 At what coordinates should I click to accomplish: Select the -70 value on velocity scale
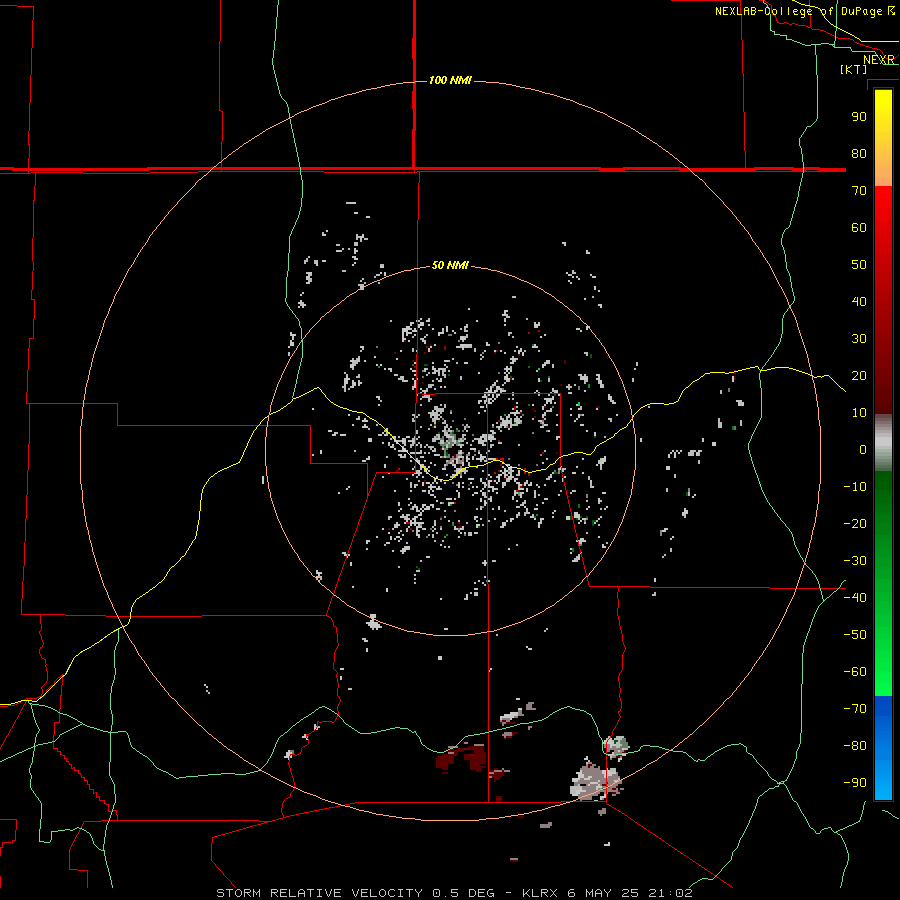[x=855, y=708]
